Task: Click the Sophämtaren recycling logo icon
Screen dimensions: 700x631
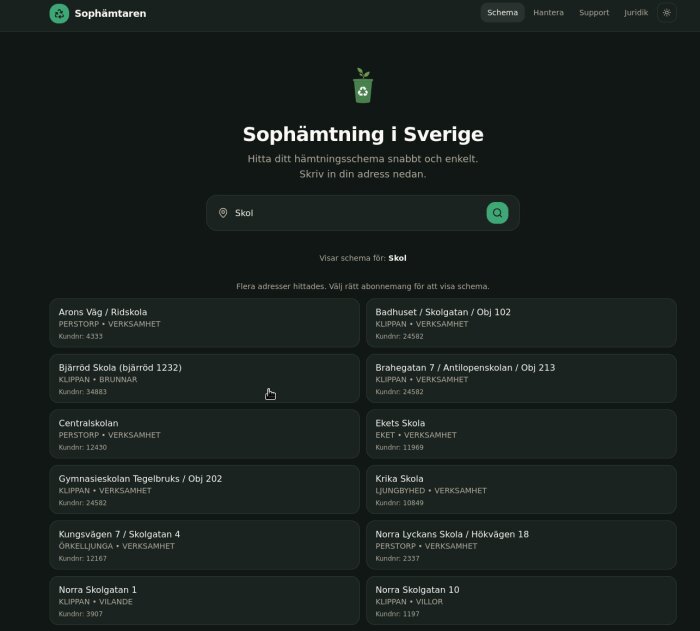Action: (59, 13)
